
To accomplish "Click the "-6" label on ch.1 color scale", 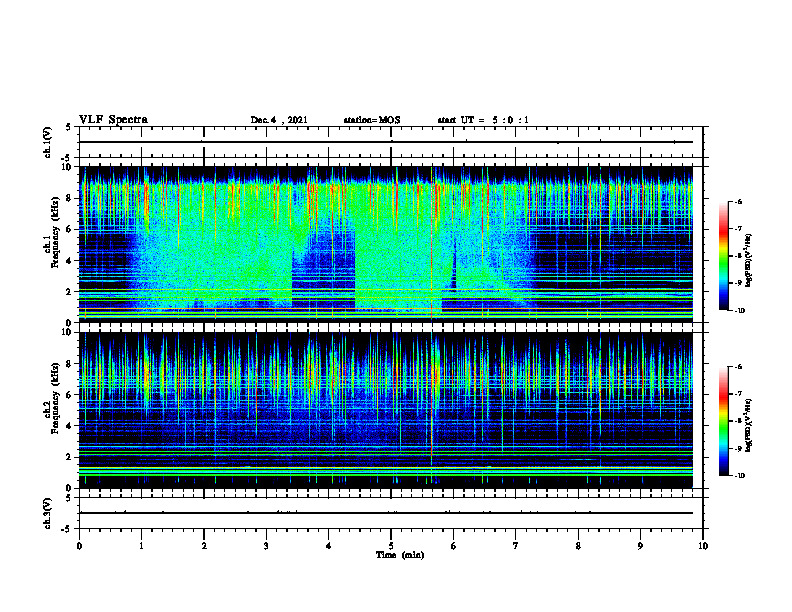I will tap(738, 201).
